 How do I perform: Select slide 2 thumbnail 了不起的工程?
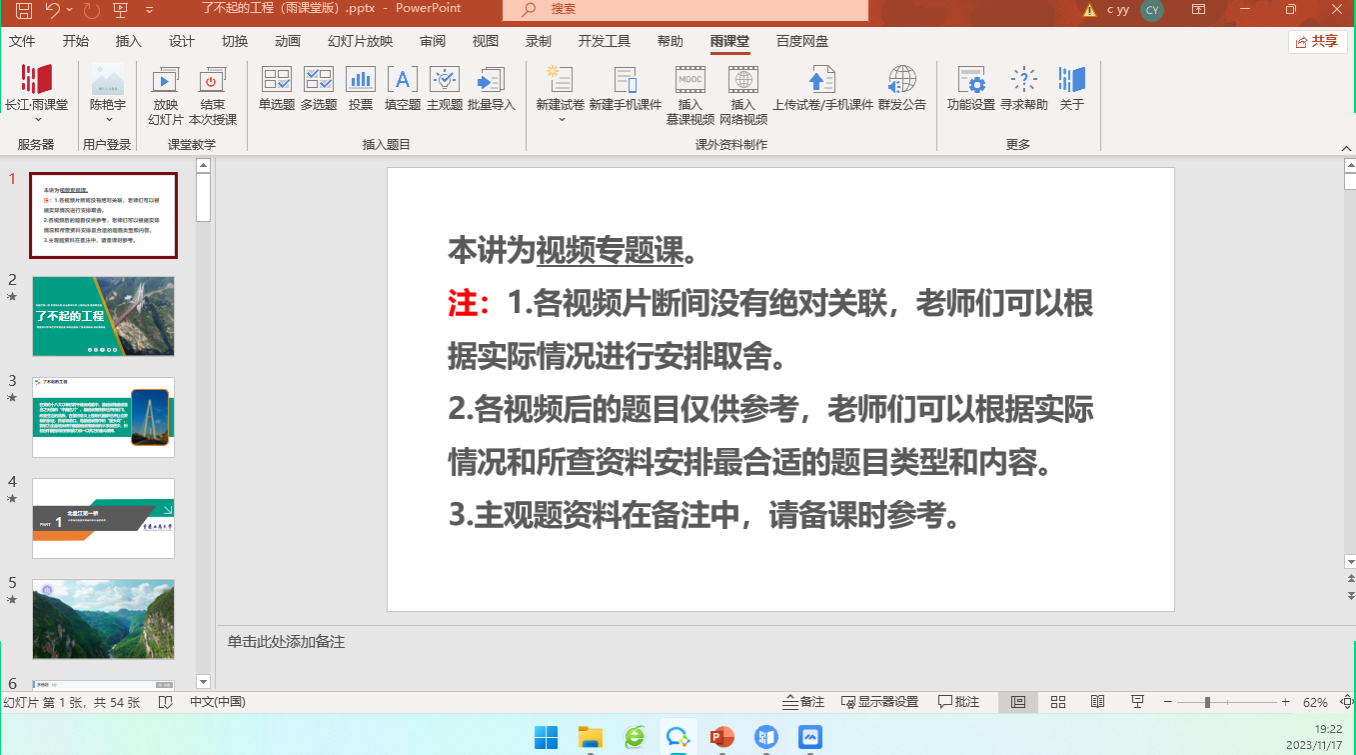103,316
